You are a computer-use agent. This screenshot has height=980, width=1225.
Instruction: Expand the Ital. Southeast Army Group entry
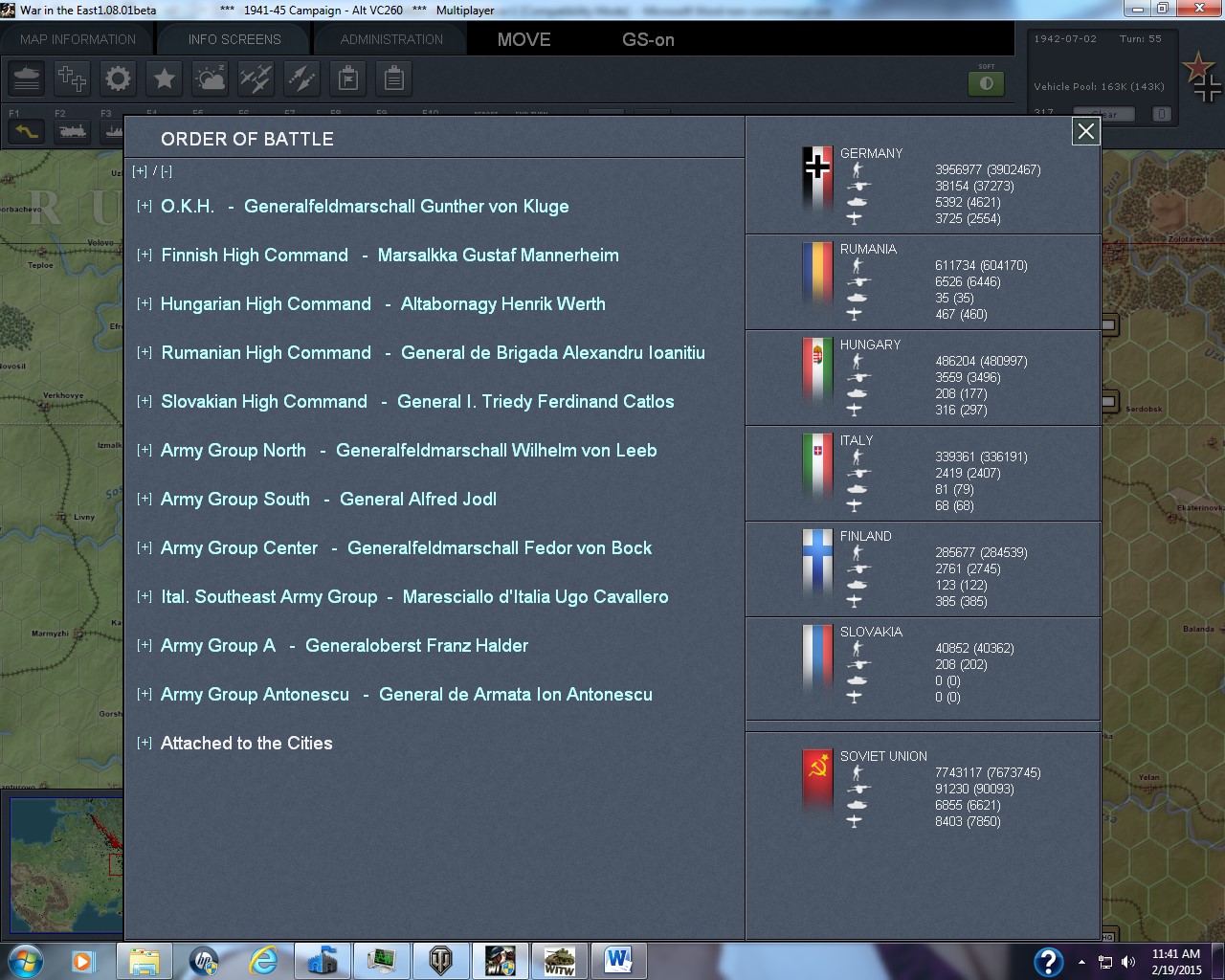pos(145,596)
